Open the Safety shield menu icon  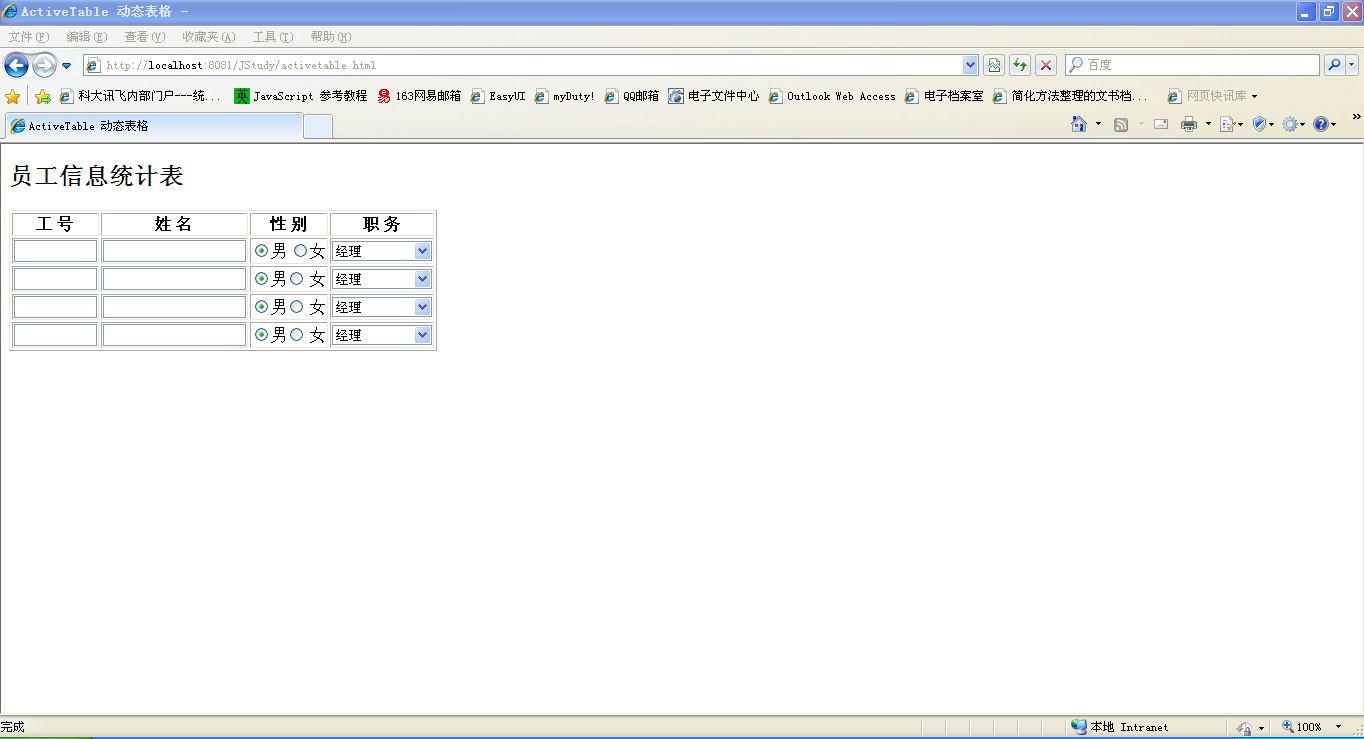[1263, 124]
